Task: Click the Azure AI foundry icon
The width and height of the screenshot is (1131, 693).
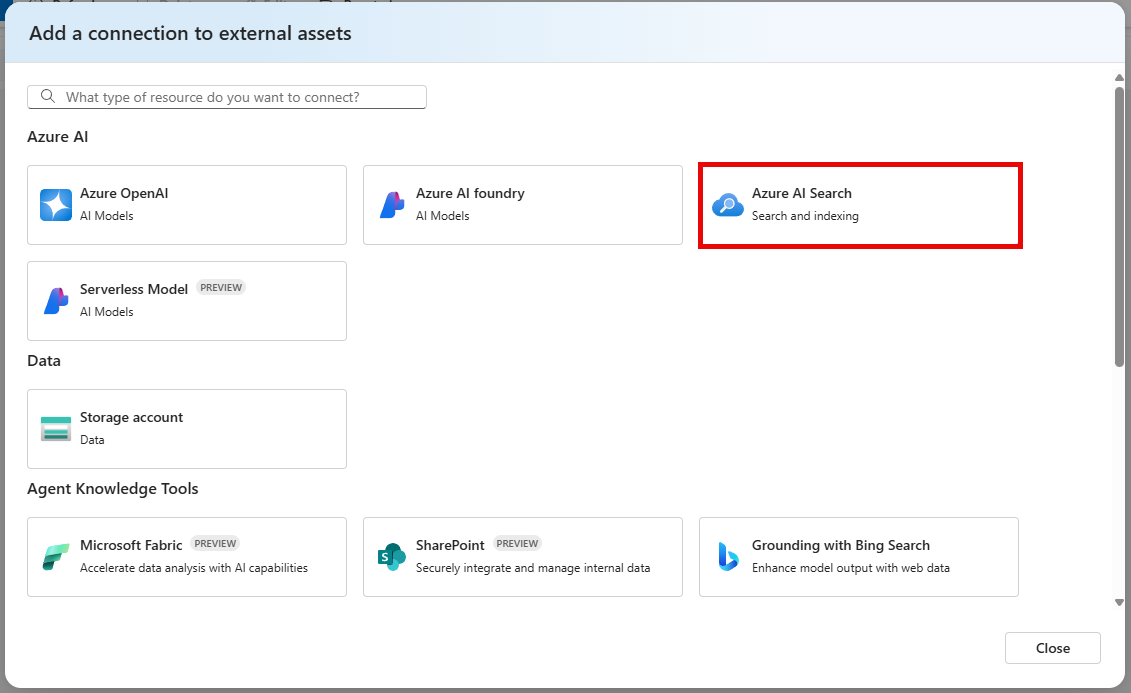Action: (392, 204)
